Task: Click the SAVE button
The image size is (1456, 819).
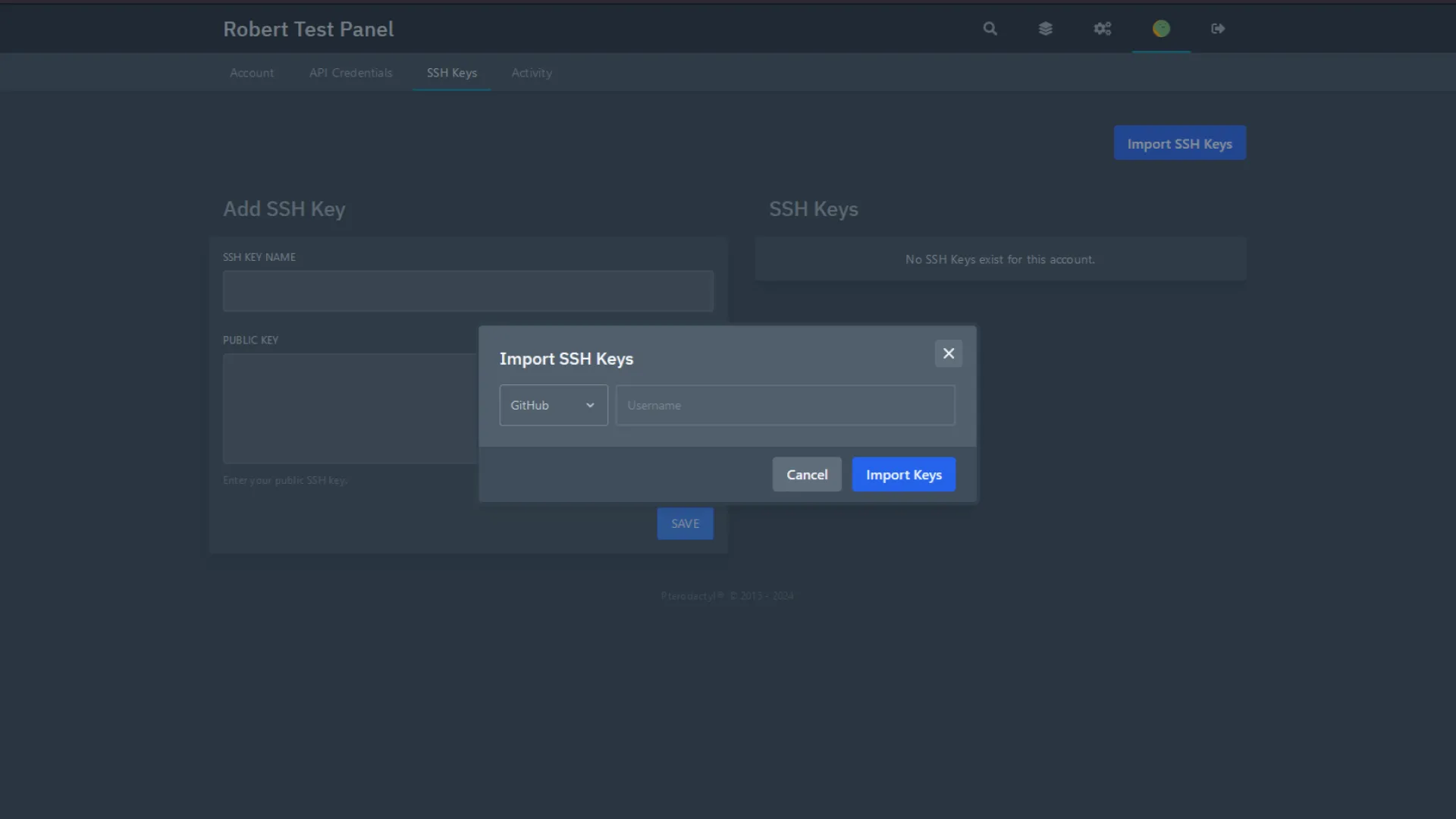Action: [685, 523]
